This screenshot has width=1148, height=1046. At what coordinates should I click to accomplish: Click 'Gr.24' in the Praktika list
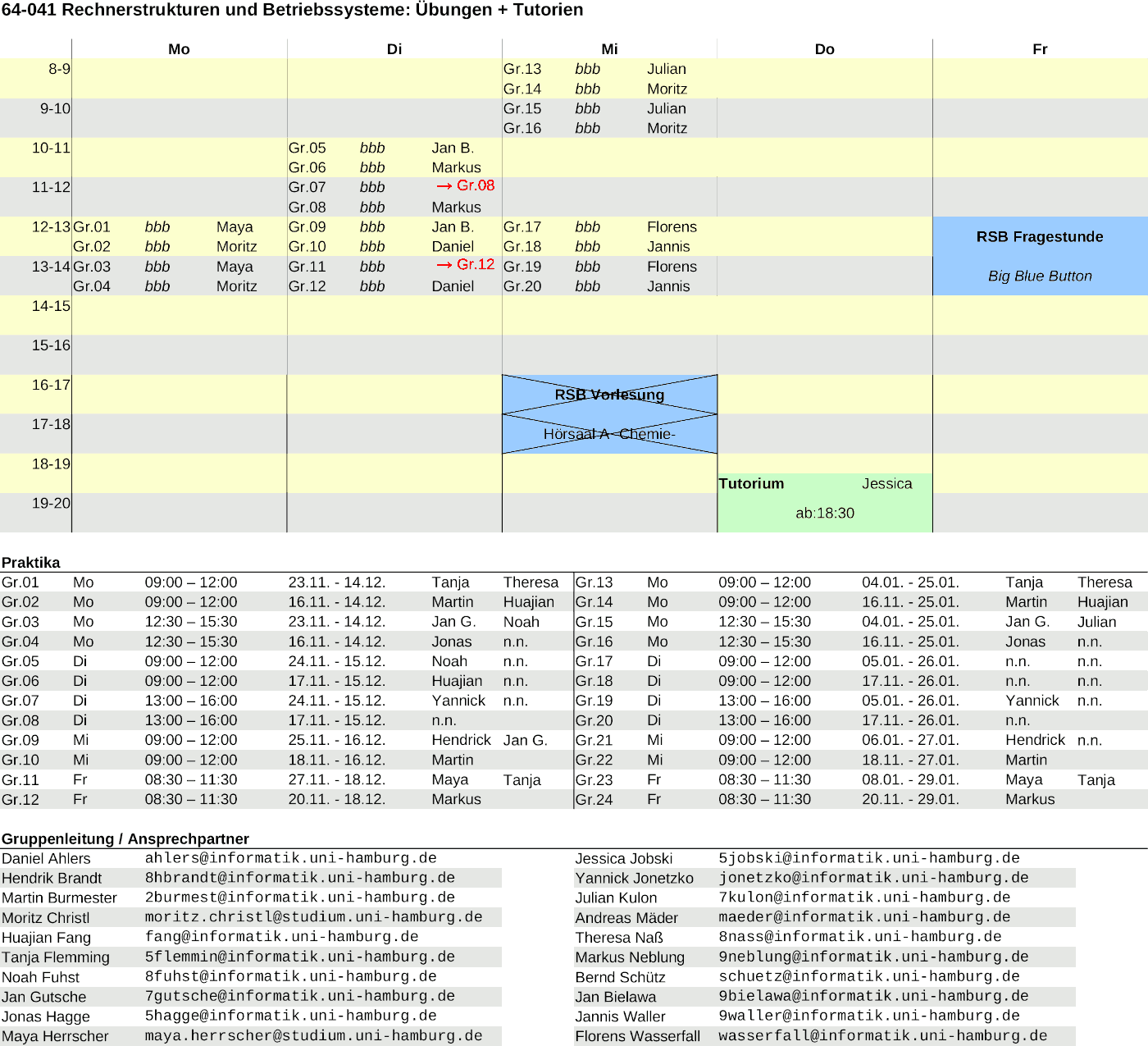[594, 800]
